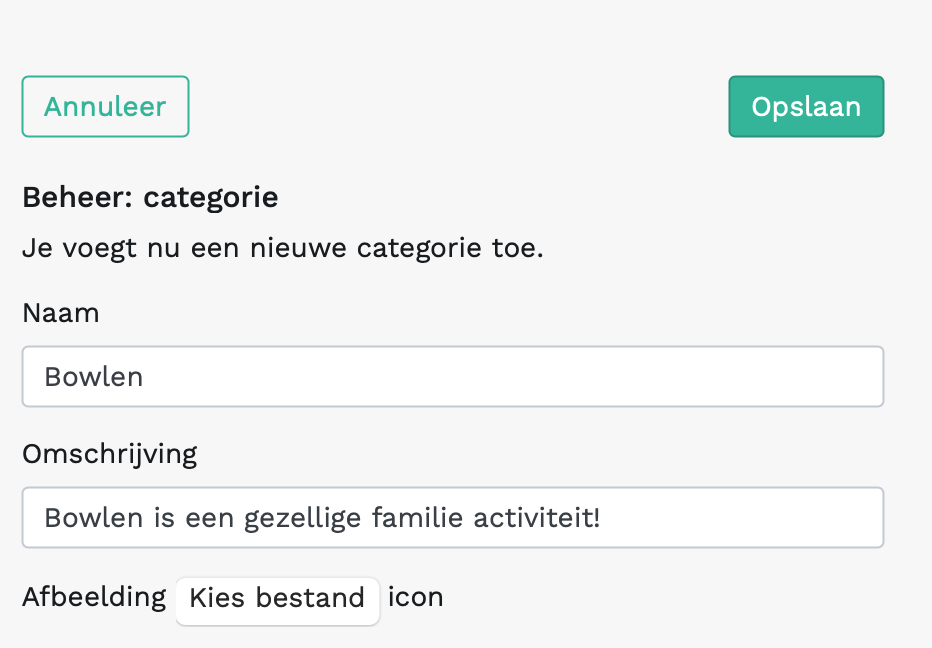932x648 pixels.
Task: Focus the Naam input field
Action: tap(452, 377)
